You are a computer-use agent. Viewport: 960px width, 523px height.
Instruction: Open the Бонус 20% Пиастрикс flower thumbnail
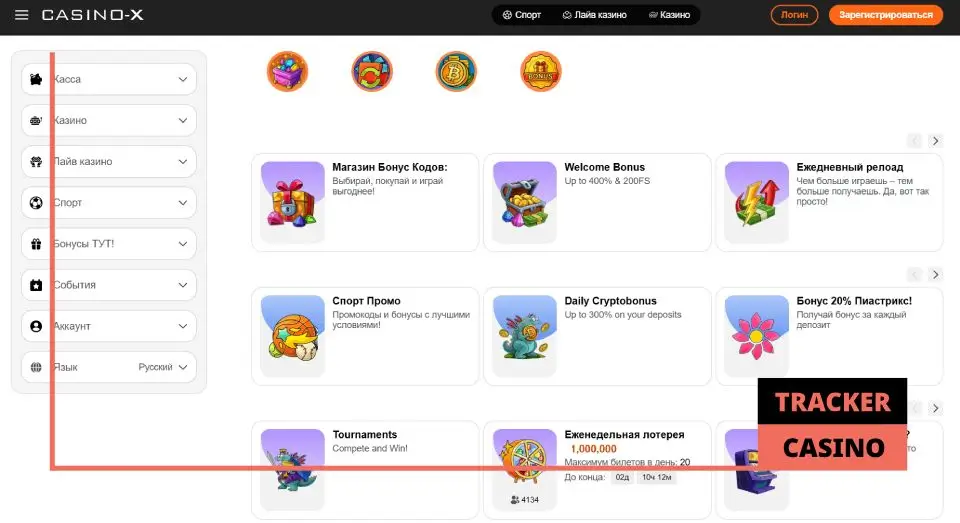pyautogui.click(x=757, y=336)
